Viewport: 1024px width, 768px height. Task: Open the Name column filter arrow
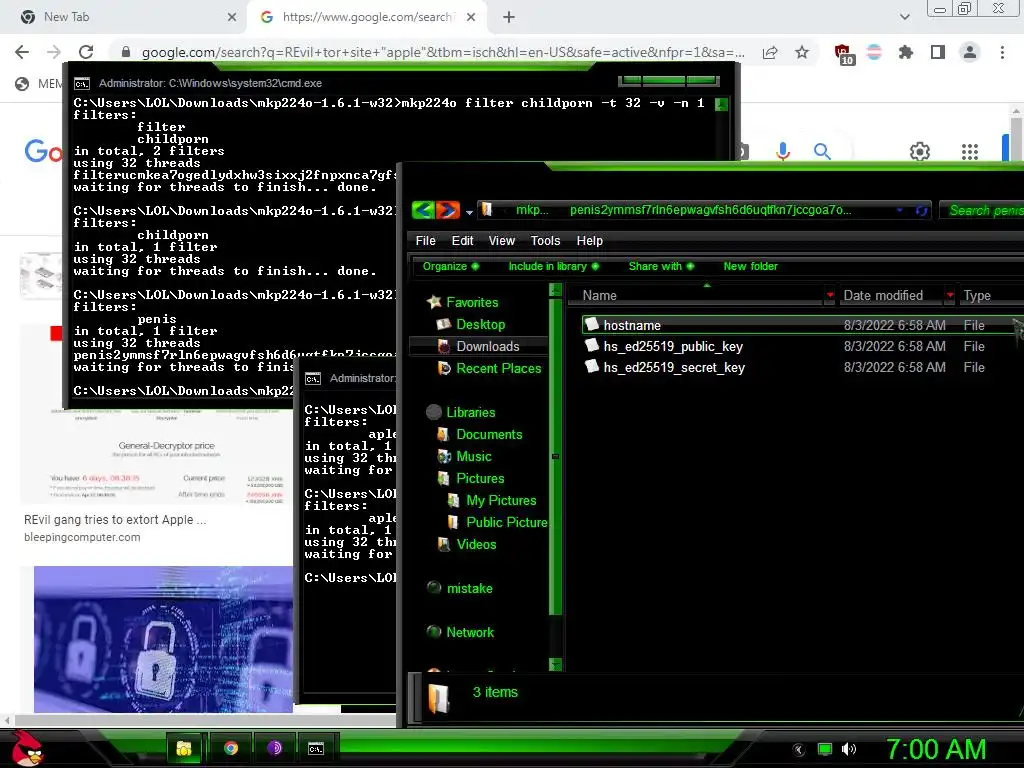click(x=829, y=295)
